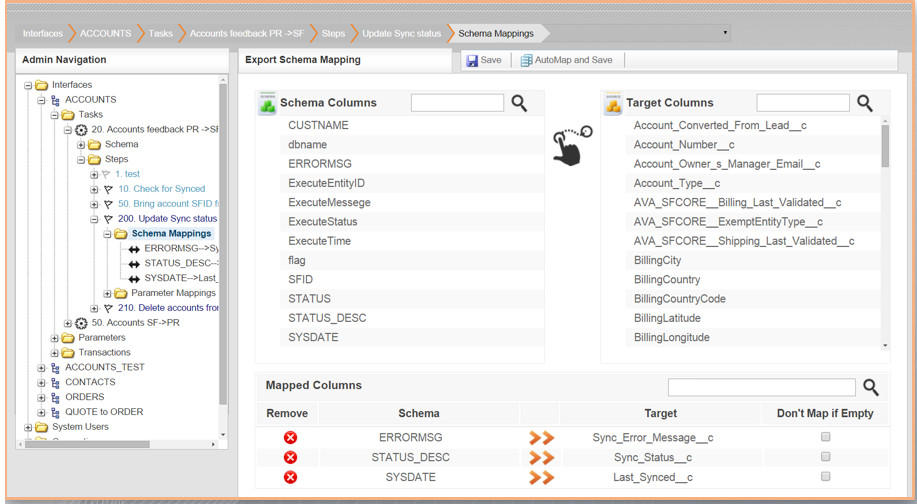Screen dimensions: 917x504
Task: Check Don't Map if Empty for STATUS_DESC
Action: (825, 457)
